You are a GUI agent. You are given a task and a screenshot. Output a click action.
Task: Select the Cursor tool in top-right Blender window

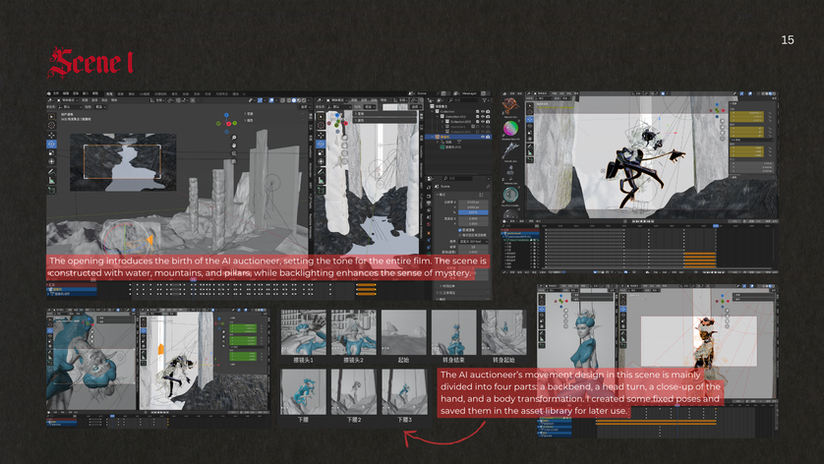coord(530,112)
